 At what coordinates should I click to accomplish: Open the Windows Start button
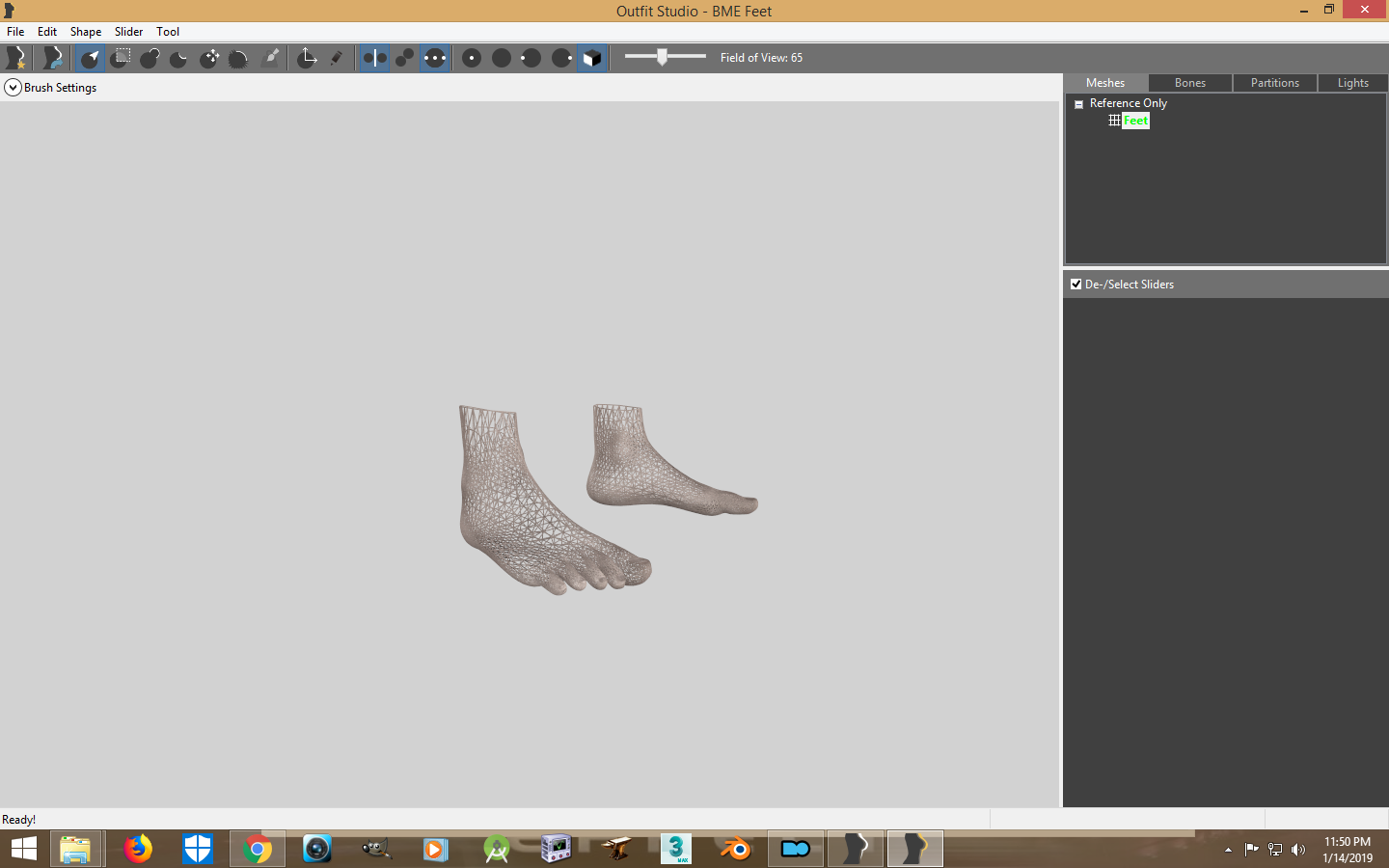click(x=23, y=849)
